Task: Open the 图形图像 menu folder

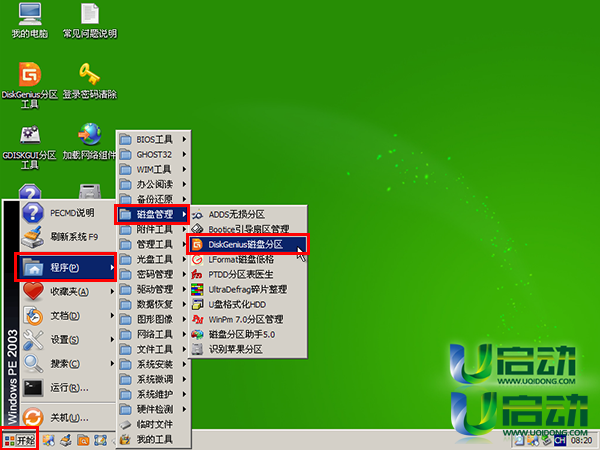Action: click(x=153, y=319)
